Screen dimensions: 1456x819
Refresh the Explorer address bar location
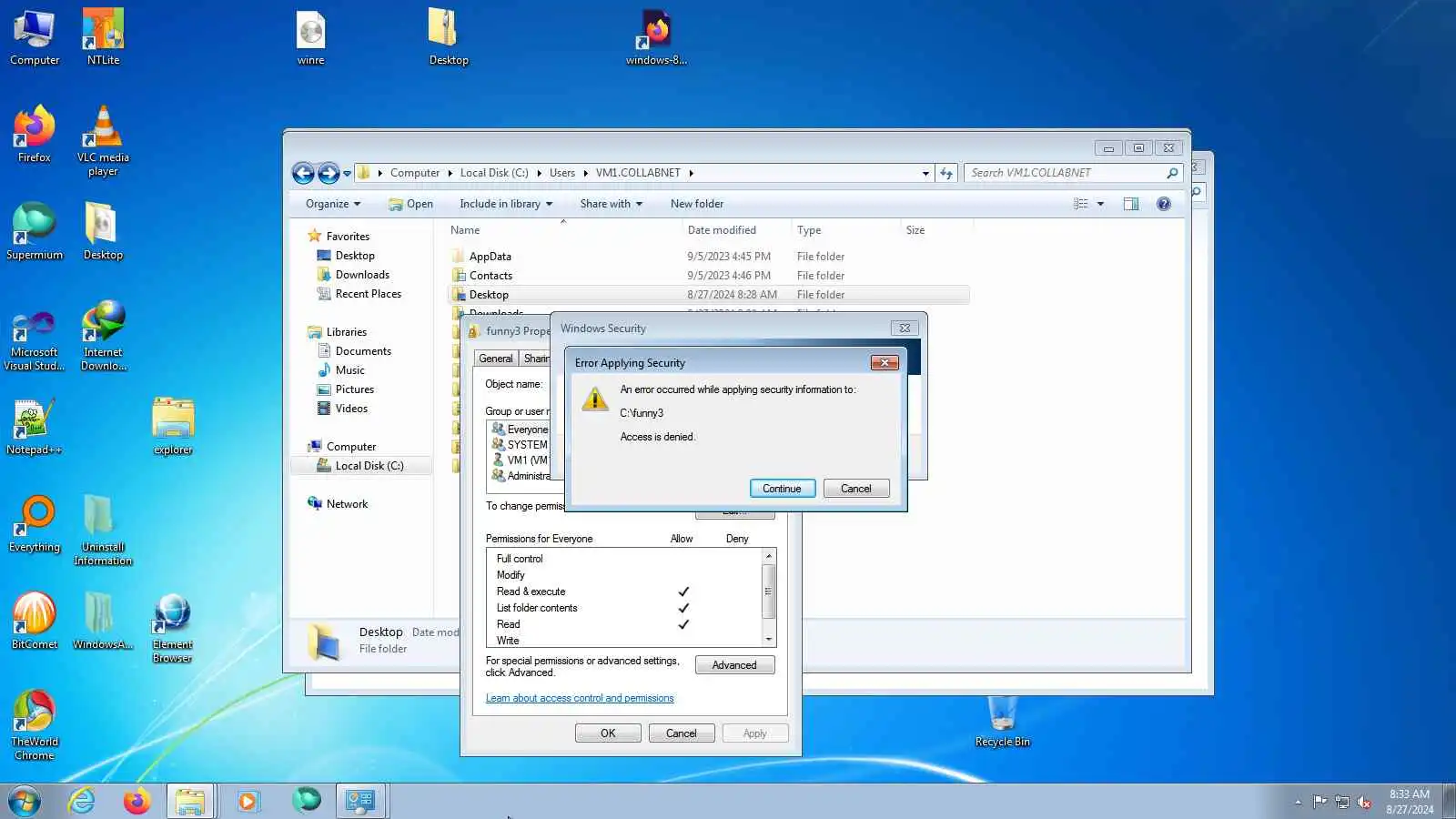click(x=946, y=173)
